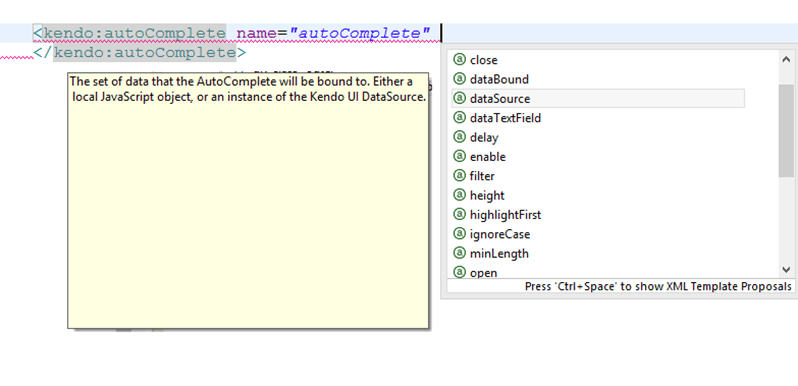798x386 pixels.
Task: Select the dataBound attribute proposal
Action: pos(598,79)
